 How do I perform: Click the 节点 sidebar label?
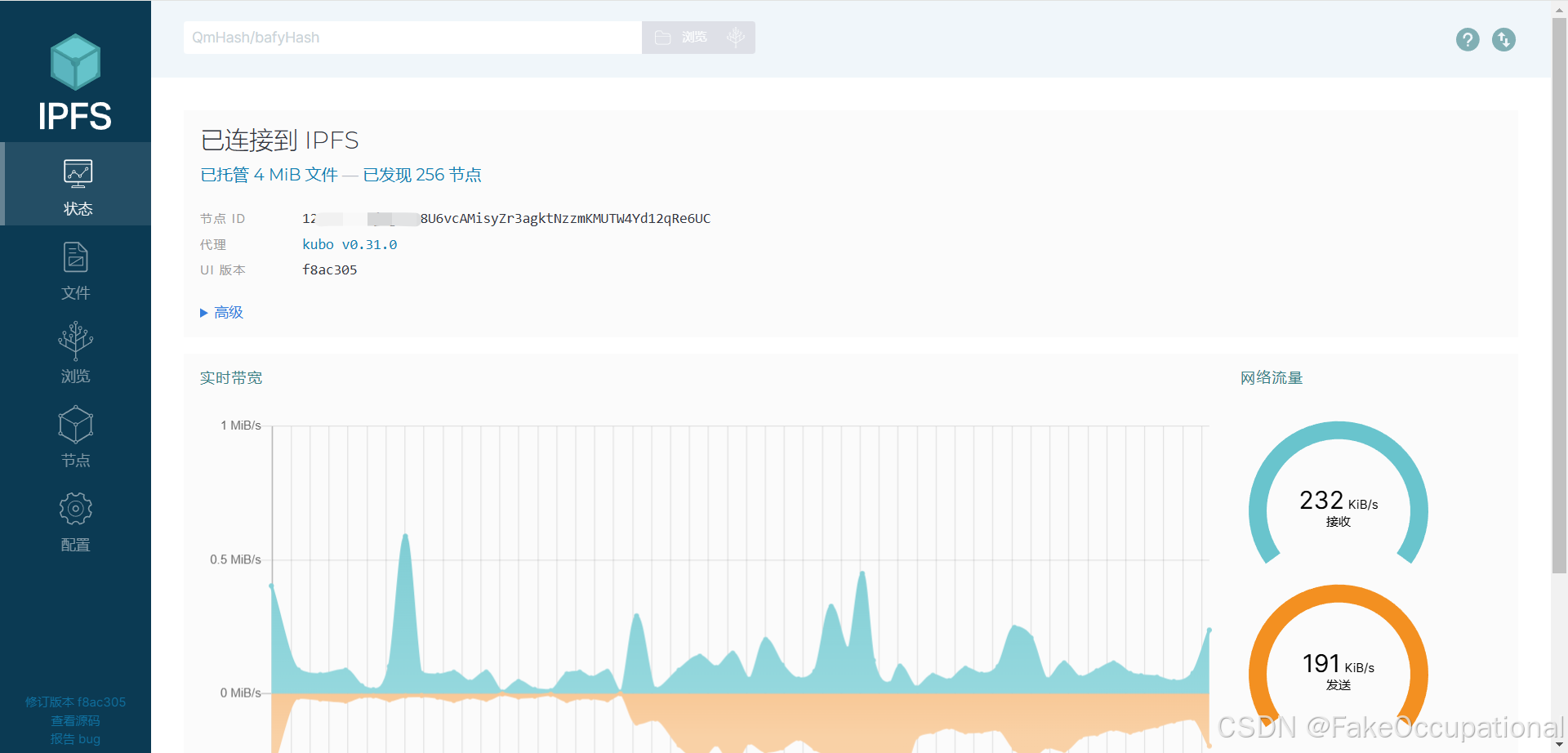point(76,461)
